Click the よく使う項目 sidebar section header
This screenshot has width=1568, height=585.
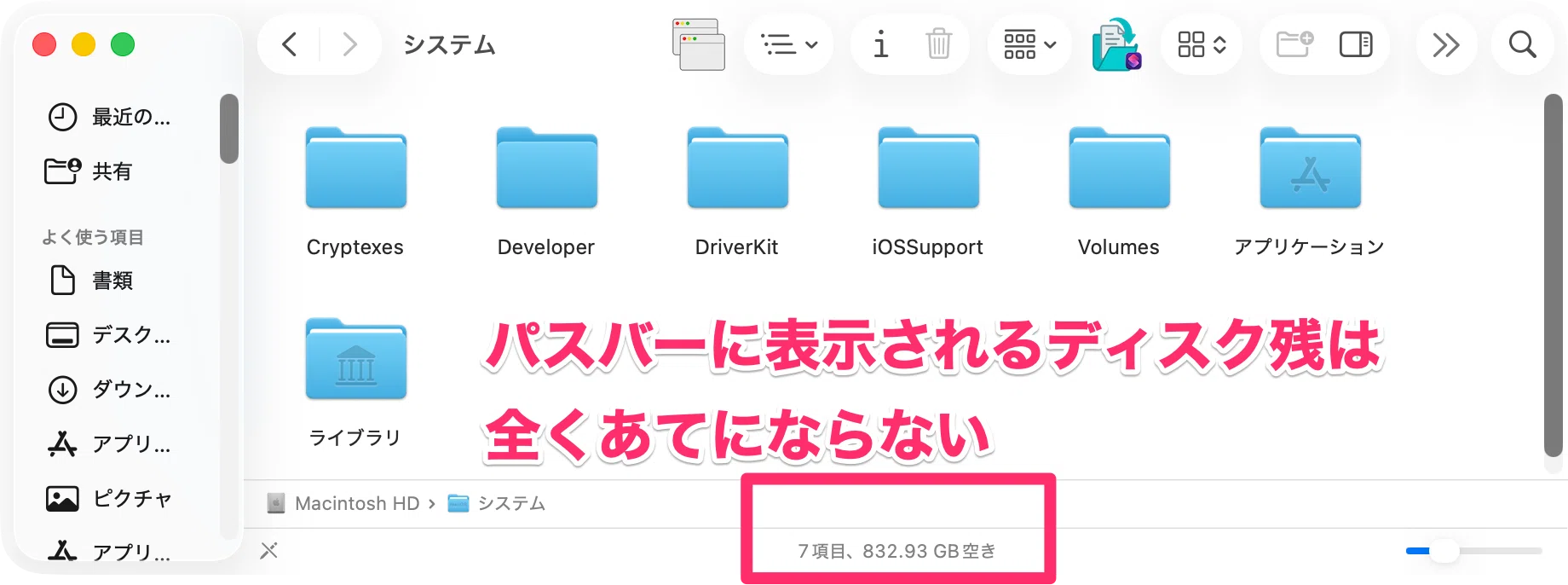coord(93,237)
